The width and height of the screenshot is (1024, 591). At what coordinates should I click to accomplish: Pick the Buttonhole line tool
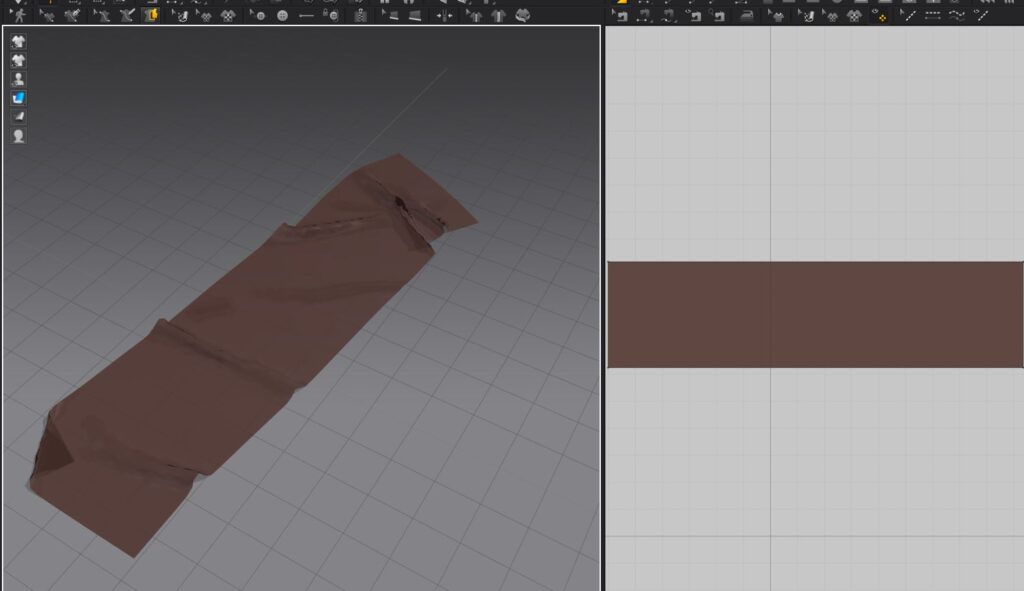(x=306, y=15)
